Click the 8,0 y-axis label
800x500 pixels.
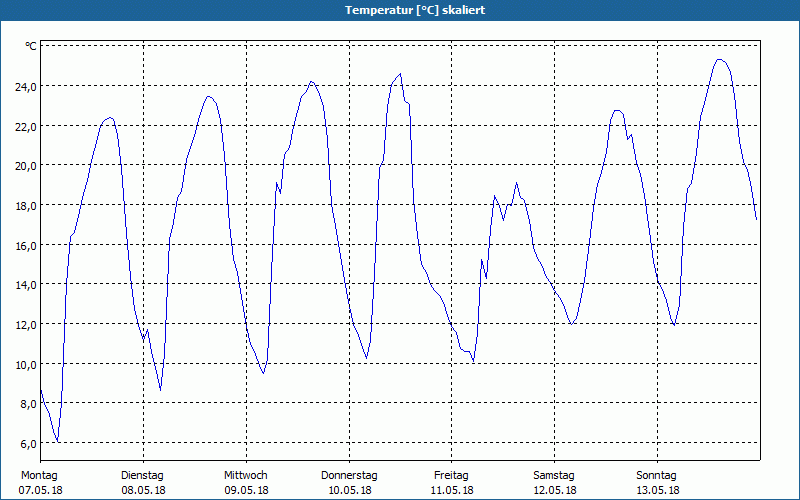[x=28, y=404]
